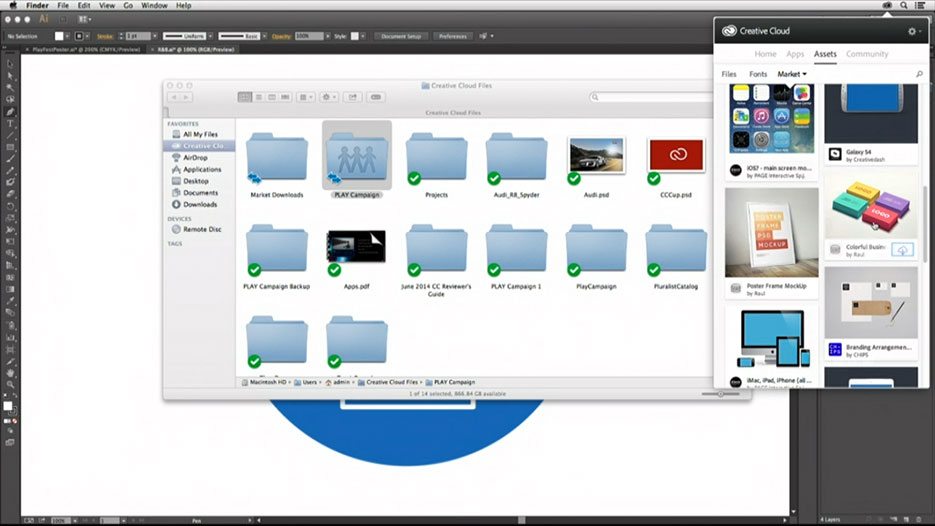The image size is (935, 526).
Task: Switch to Home tab in Creative Cloud
Action: (x=765, y=54)
